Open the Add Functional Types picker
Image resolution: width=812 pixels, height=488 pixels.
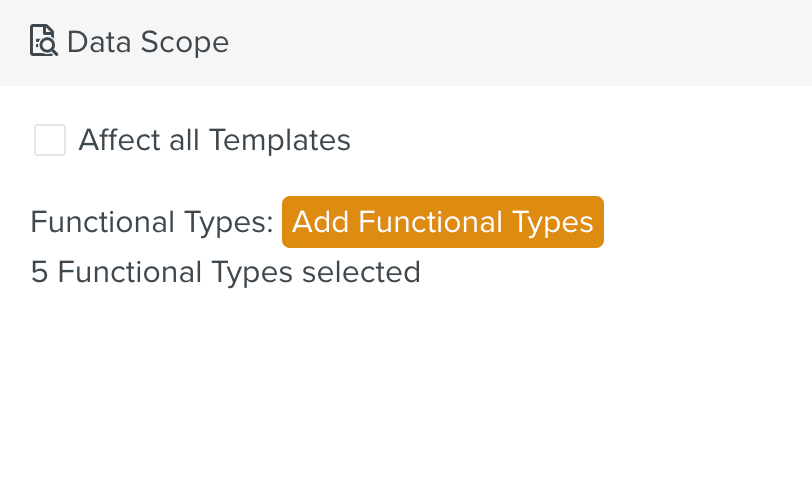click(x=442, y=221)
